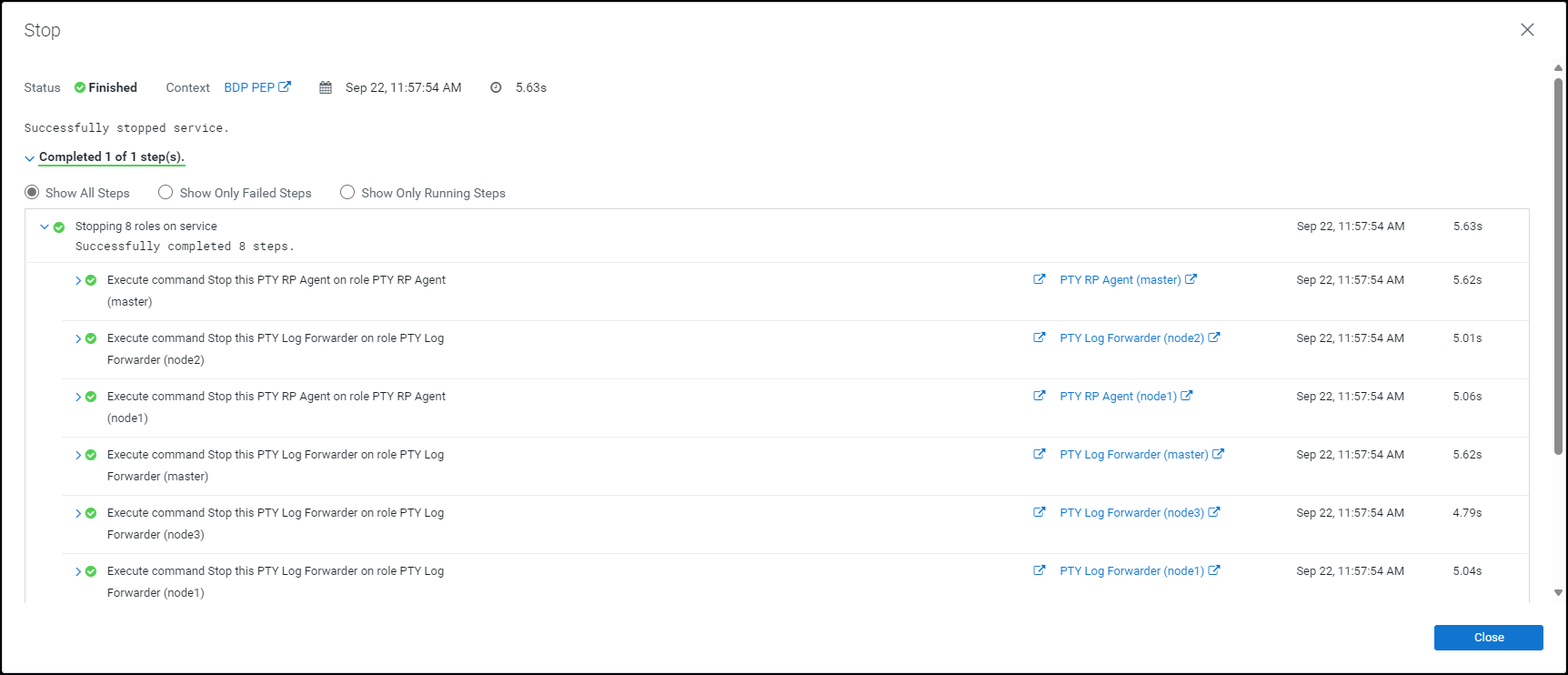Collapse the Stopping 8 roles on service step
The height and width of the screenshot is (675, 1568).
pyautogui.click(x=44, y=227)
